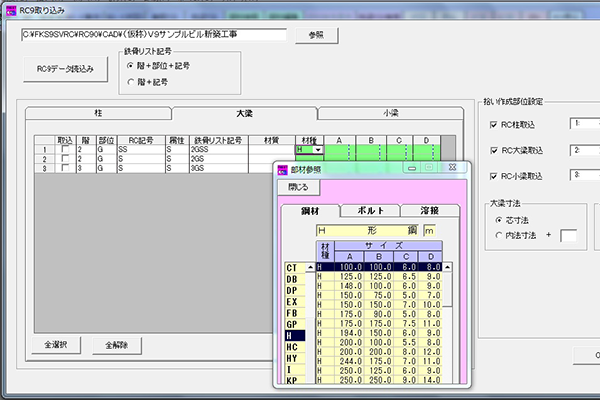The image size is (600, 400).
Task: Click the 鉄骨リスト記号 column header
Action: coord(218,140)
